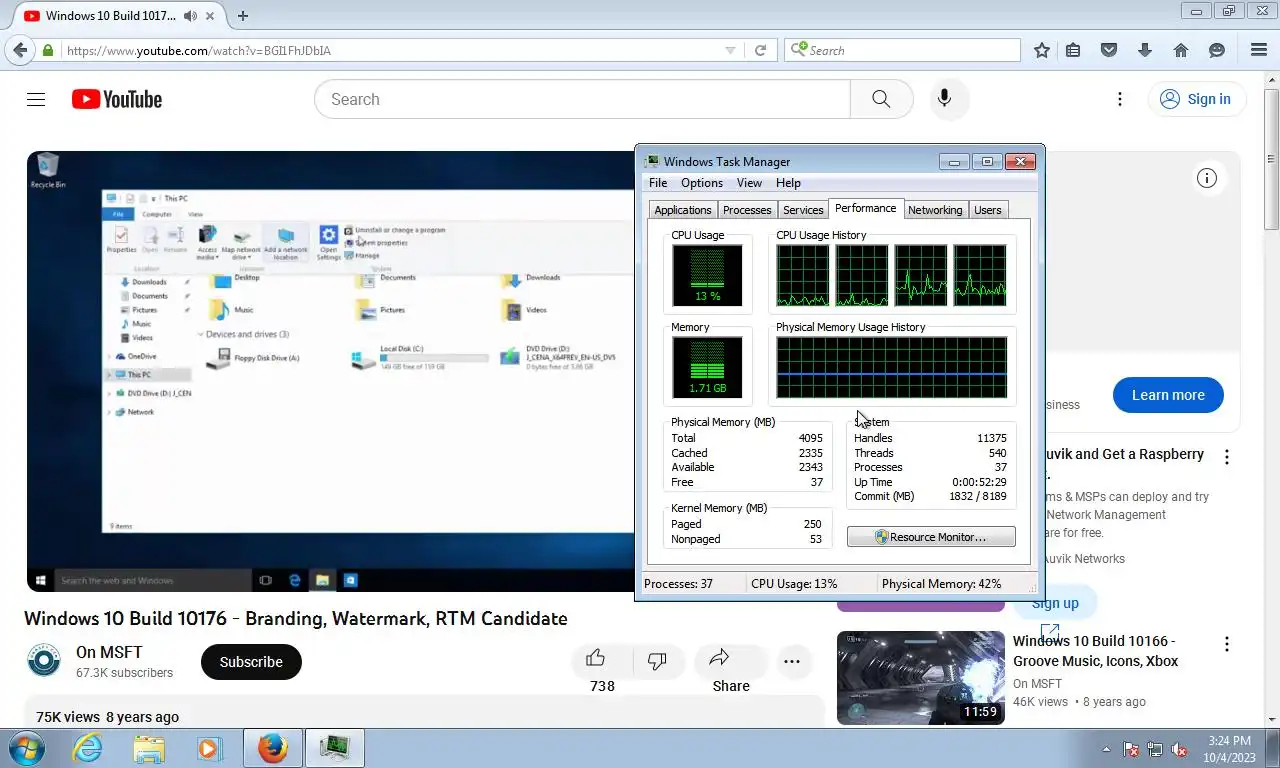Click On MSFT channel name link
Image resolution: width=1280 pixels, height=768 pixels.
[109, 653]
